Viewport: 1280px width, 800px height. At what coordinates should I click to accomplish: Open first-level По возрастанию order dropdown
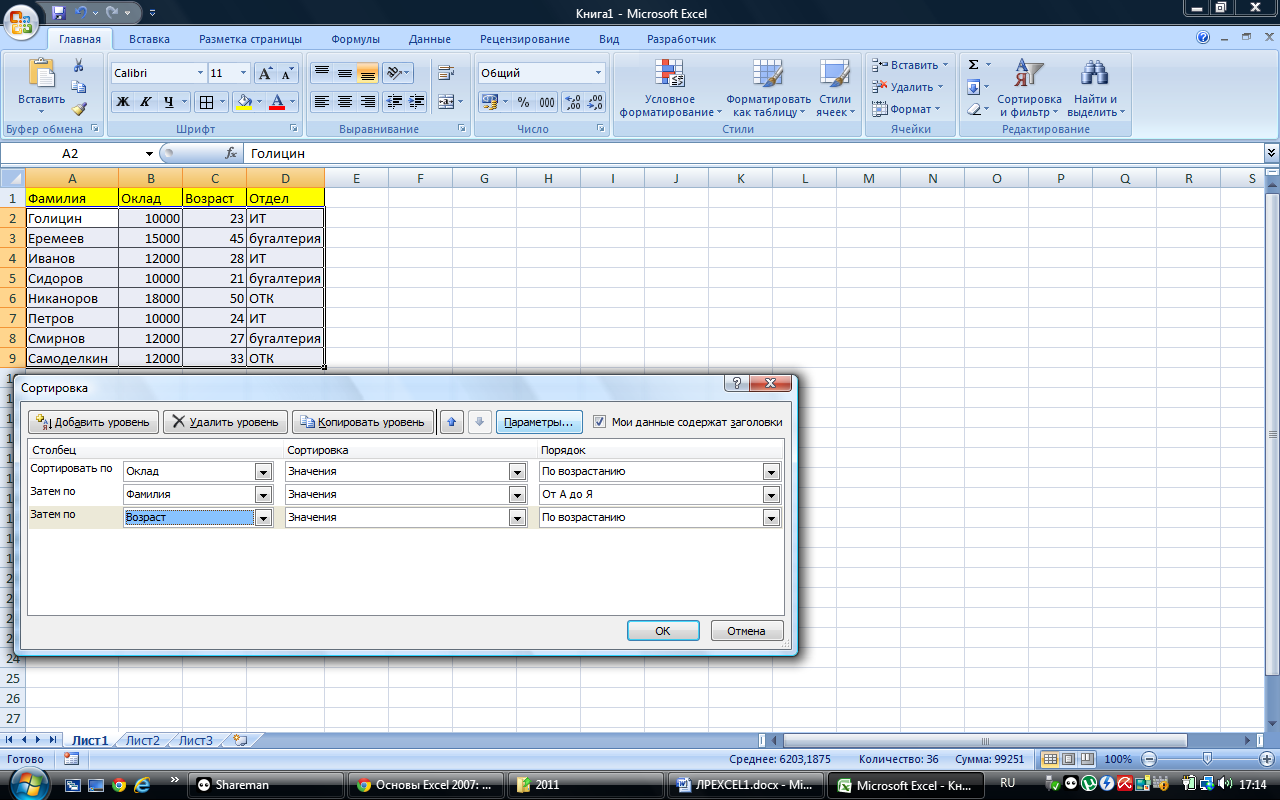tap(771, 471)
